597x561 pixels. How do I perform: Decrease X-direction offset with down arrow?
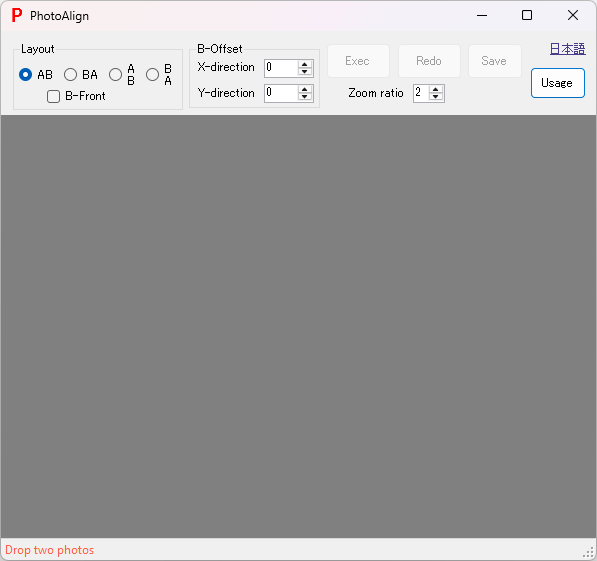point(305,72)
